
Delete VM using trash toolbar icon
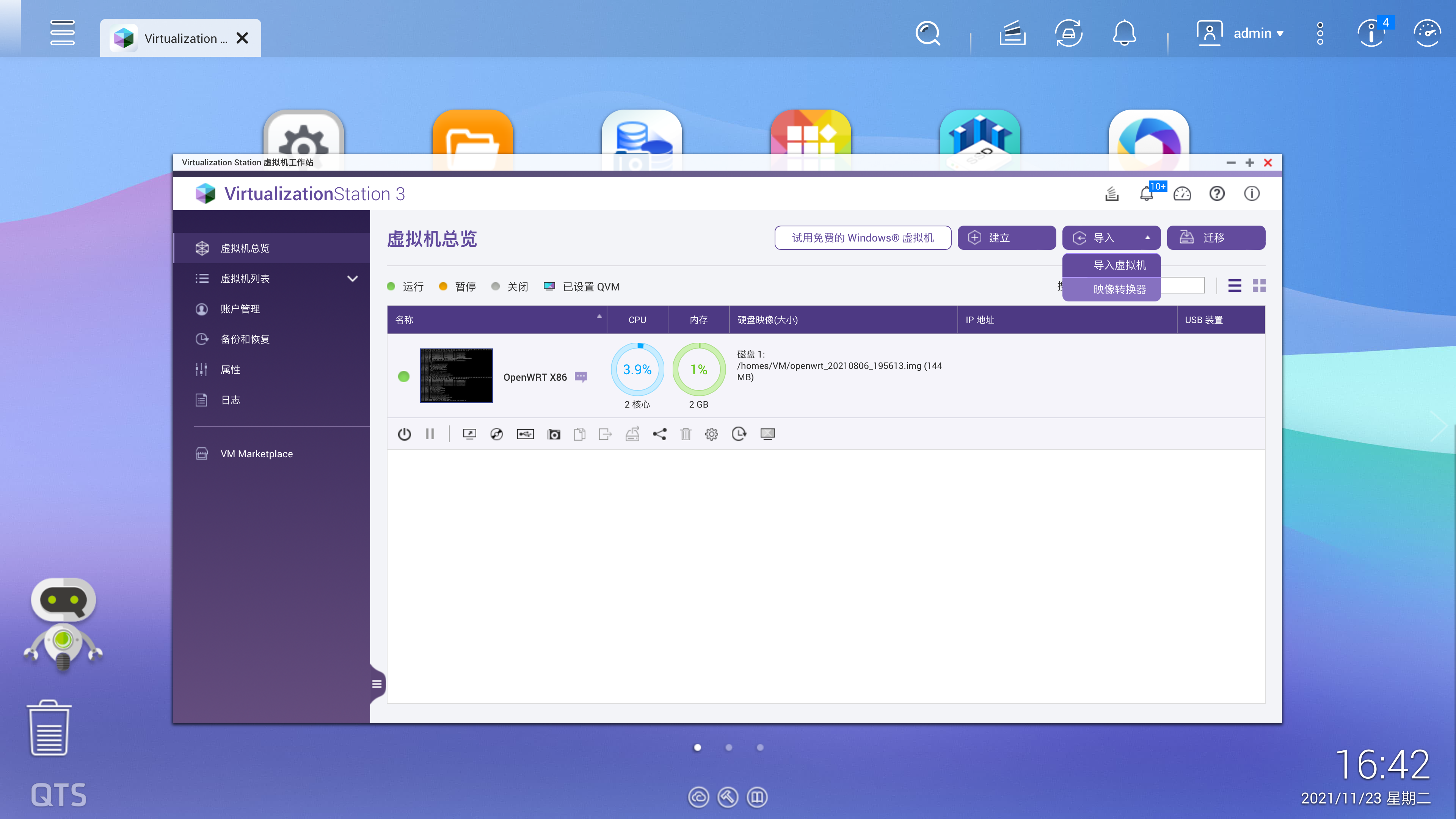click(x=686, y=434)
